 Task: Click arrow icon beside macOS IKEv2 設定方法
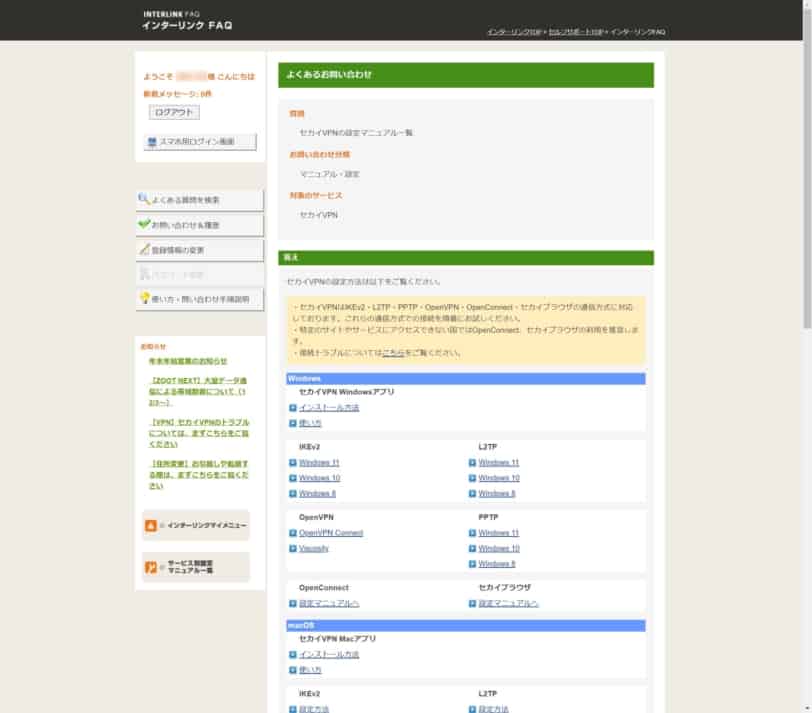point(293,709)
